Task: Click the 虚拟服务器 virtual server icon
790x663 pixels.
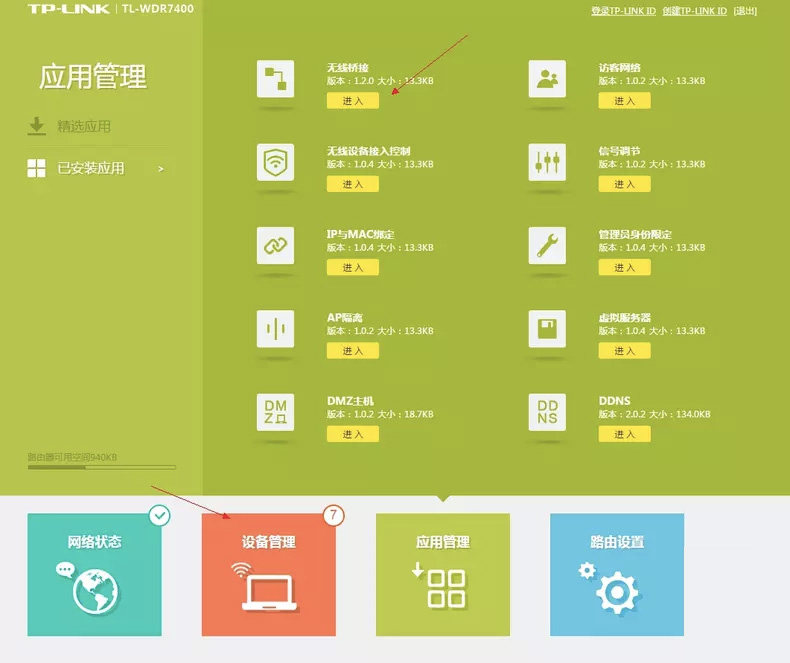Action: (x=548, y=328)
